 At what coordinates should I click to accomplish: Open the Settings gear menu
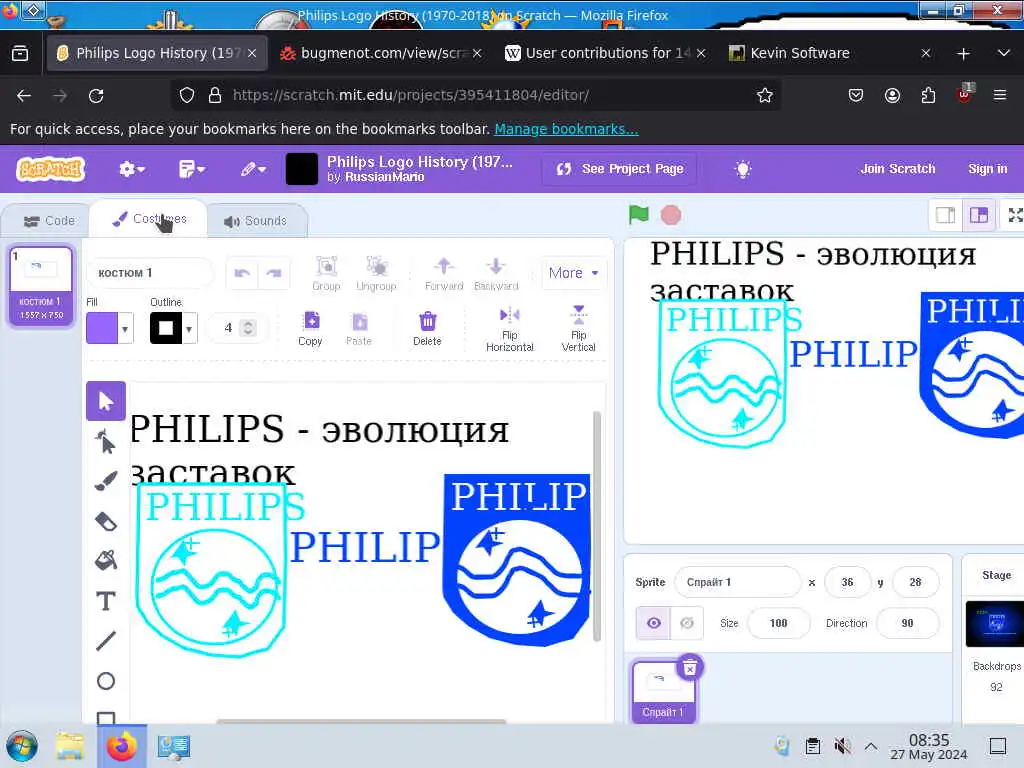pyautogui.click(x=131, y=169)
